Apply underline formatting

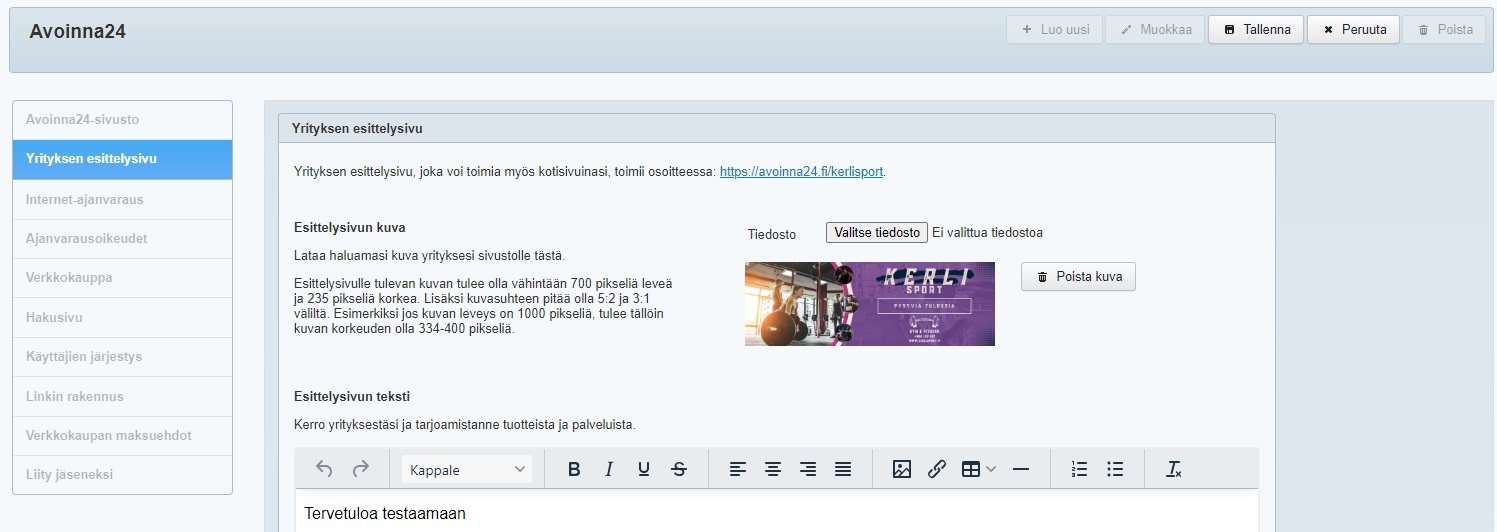point(644,469)
